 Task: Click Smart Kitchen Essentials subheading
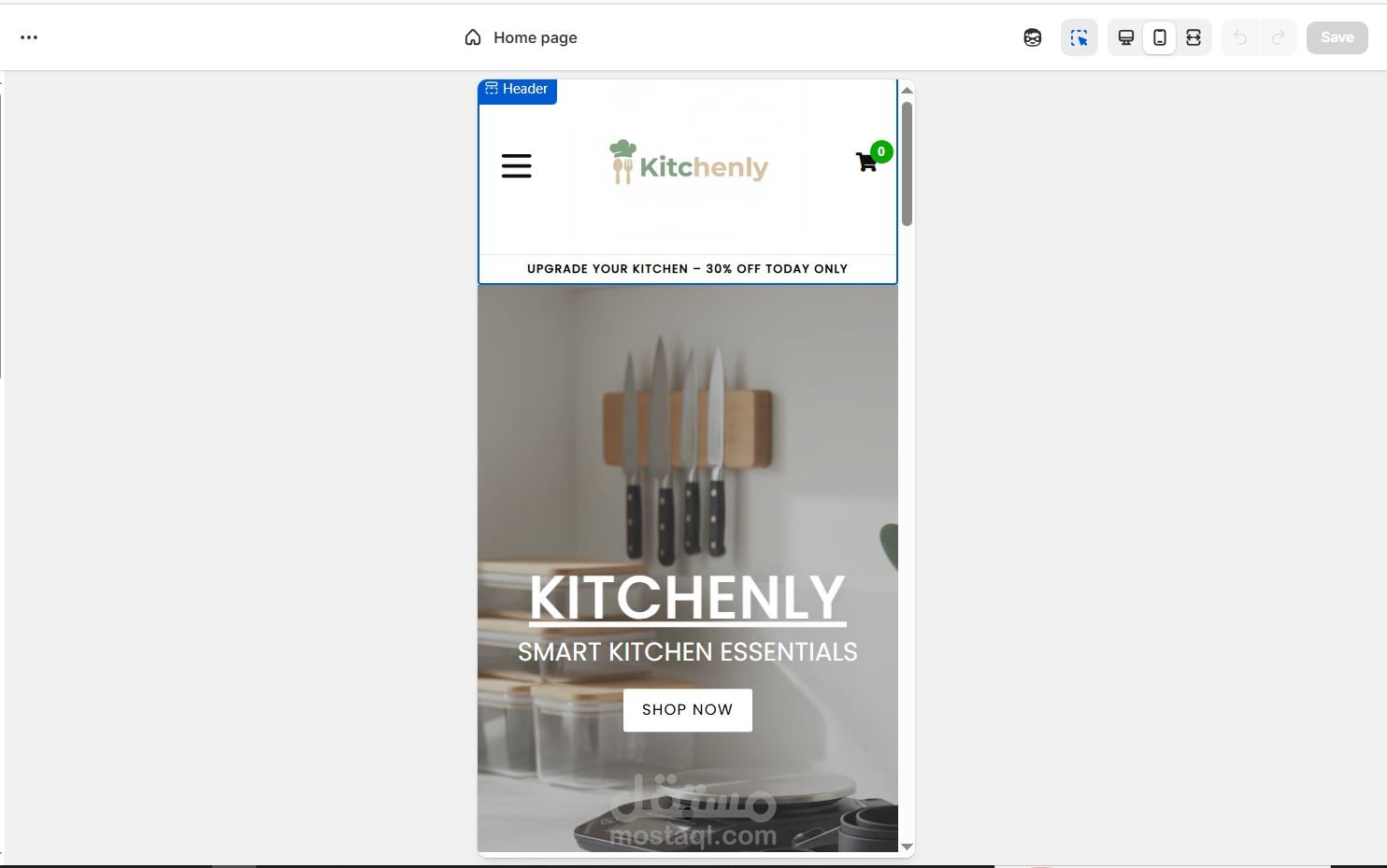688,652
